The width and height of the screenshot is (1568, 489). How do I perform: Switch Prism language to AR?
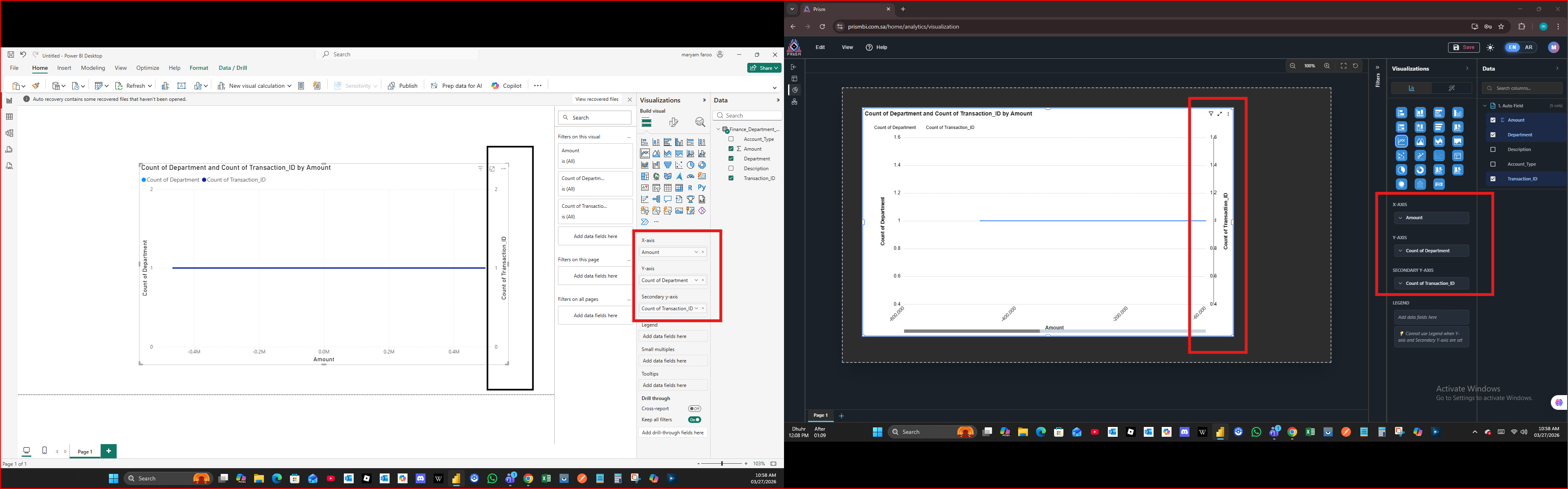tap(1528, 47)
